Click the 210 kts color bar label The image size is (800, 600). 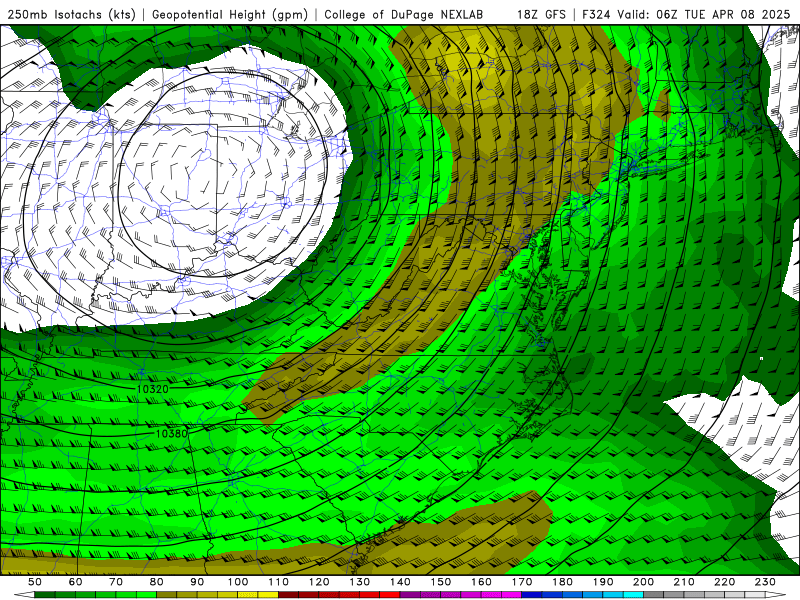click(x=684, y=582)
